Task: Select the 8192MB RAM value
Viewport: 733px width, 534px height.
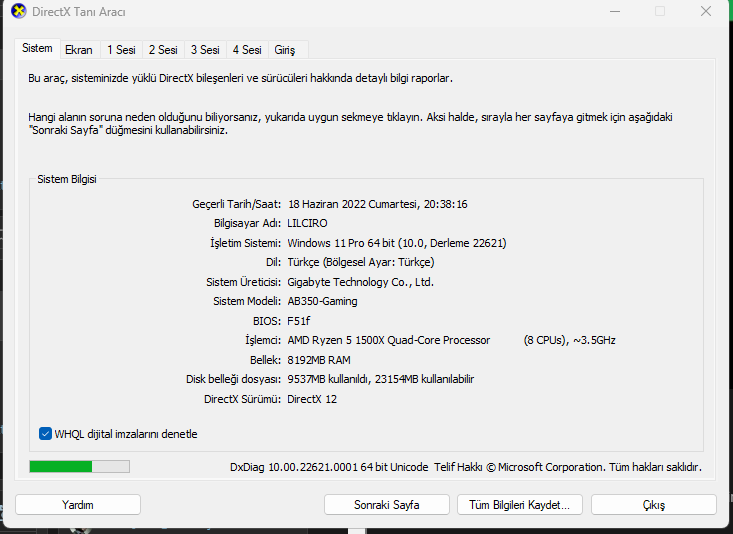Action: [319, 360]
